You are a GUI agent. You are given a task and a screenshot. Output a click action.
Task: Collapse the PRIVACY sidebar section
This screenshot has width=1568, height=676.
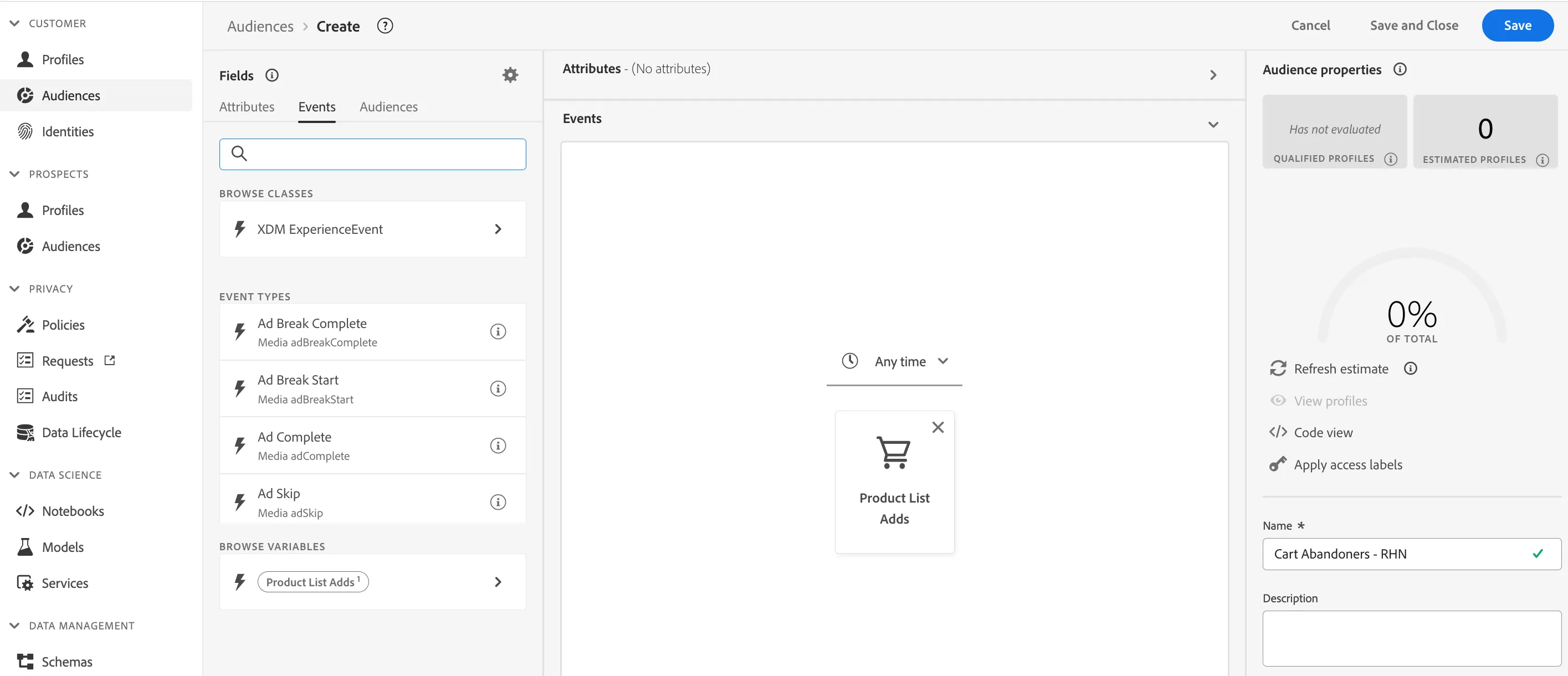click(14, 289)
